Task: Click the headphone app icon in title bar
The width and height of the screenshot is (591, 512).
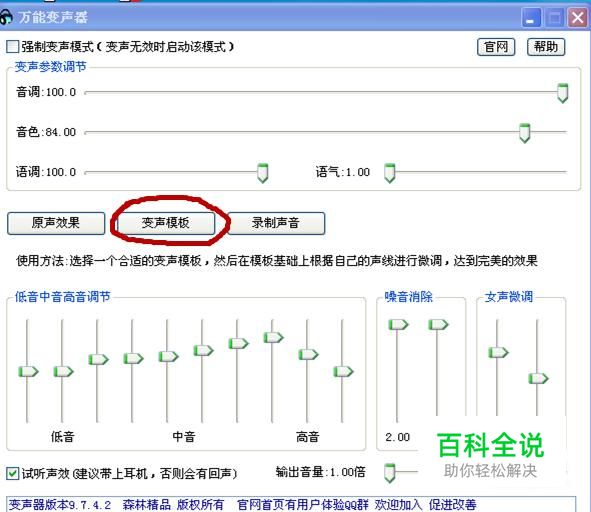Action: coord(5,17)
